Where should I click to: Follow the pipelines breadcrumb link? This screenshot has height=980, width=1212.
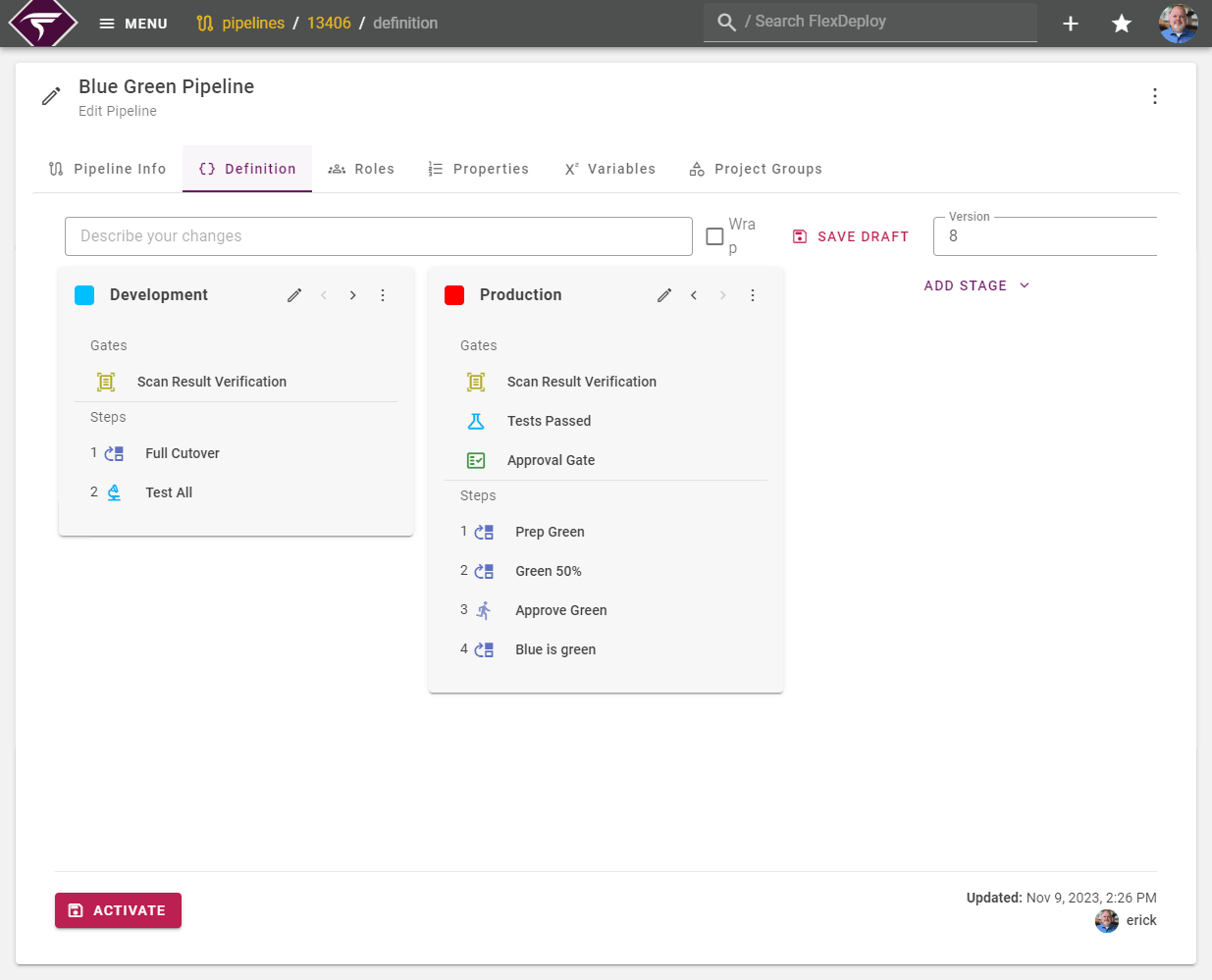(x=251, y=23)
